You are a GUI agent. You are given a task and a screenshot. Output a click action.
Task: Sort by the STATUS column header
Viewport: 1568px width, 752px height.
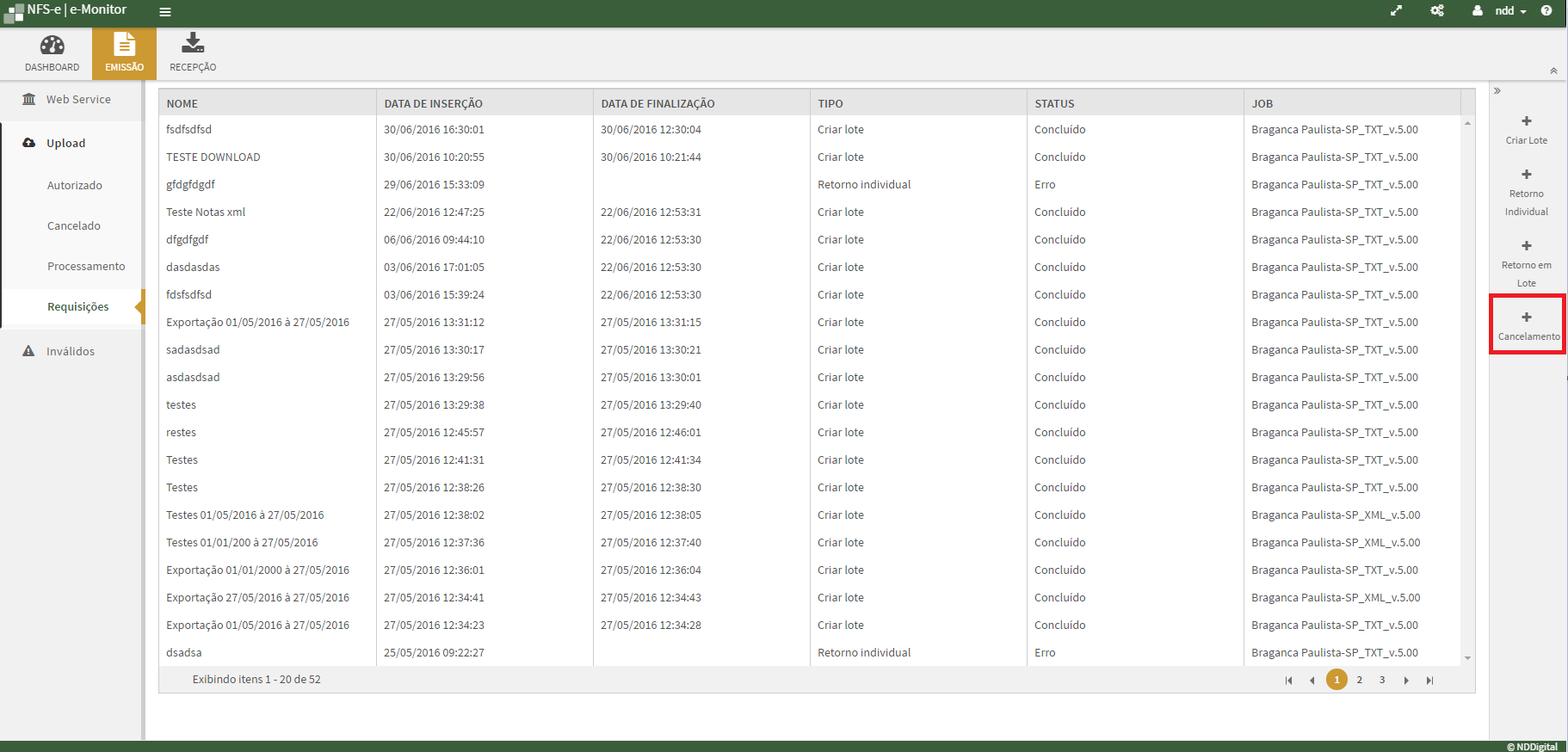point(1054,104)
